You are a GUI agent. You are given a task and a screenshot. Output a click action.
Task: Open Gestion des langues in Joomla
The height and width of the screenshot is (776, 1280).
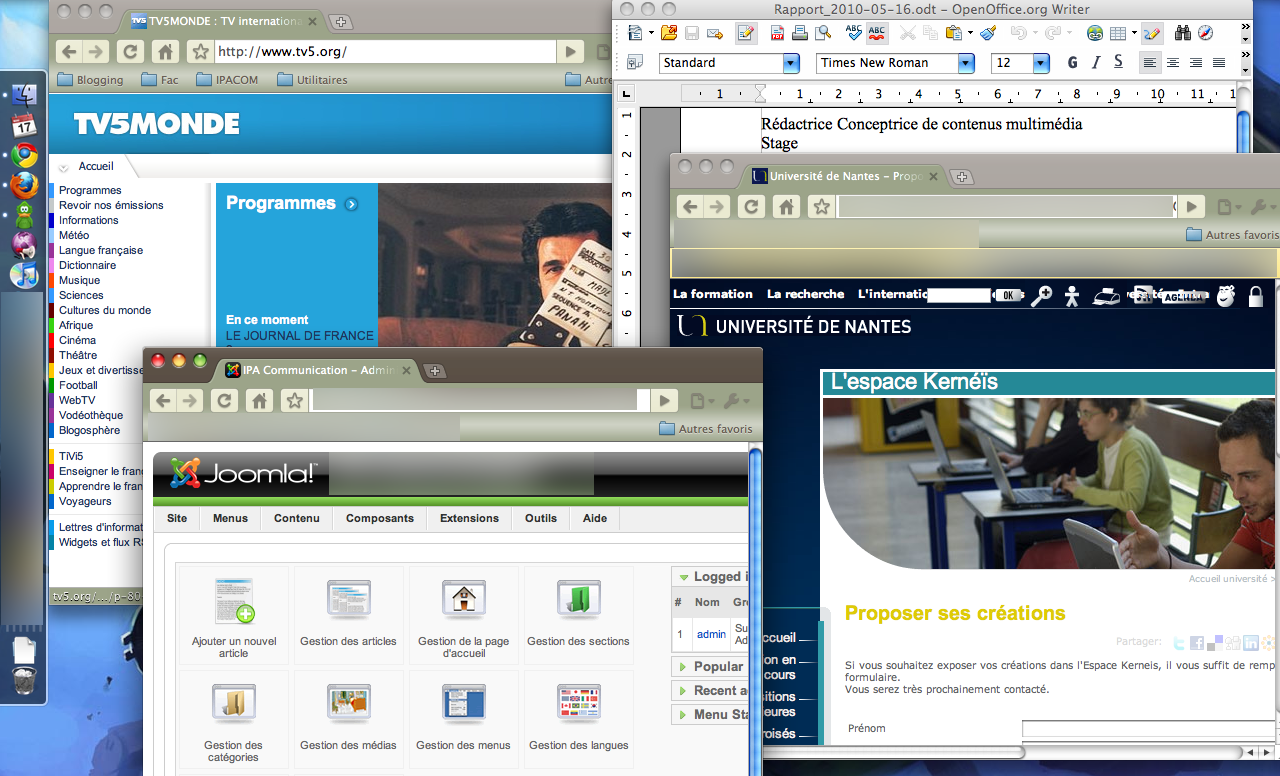point(579,718)
